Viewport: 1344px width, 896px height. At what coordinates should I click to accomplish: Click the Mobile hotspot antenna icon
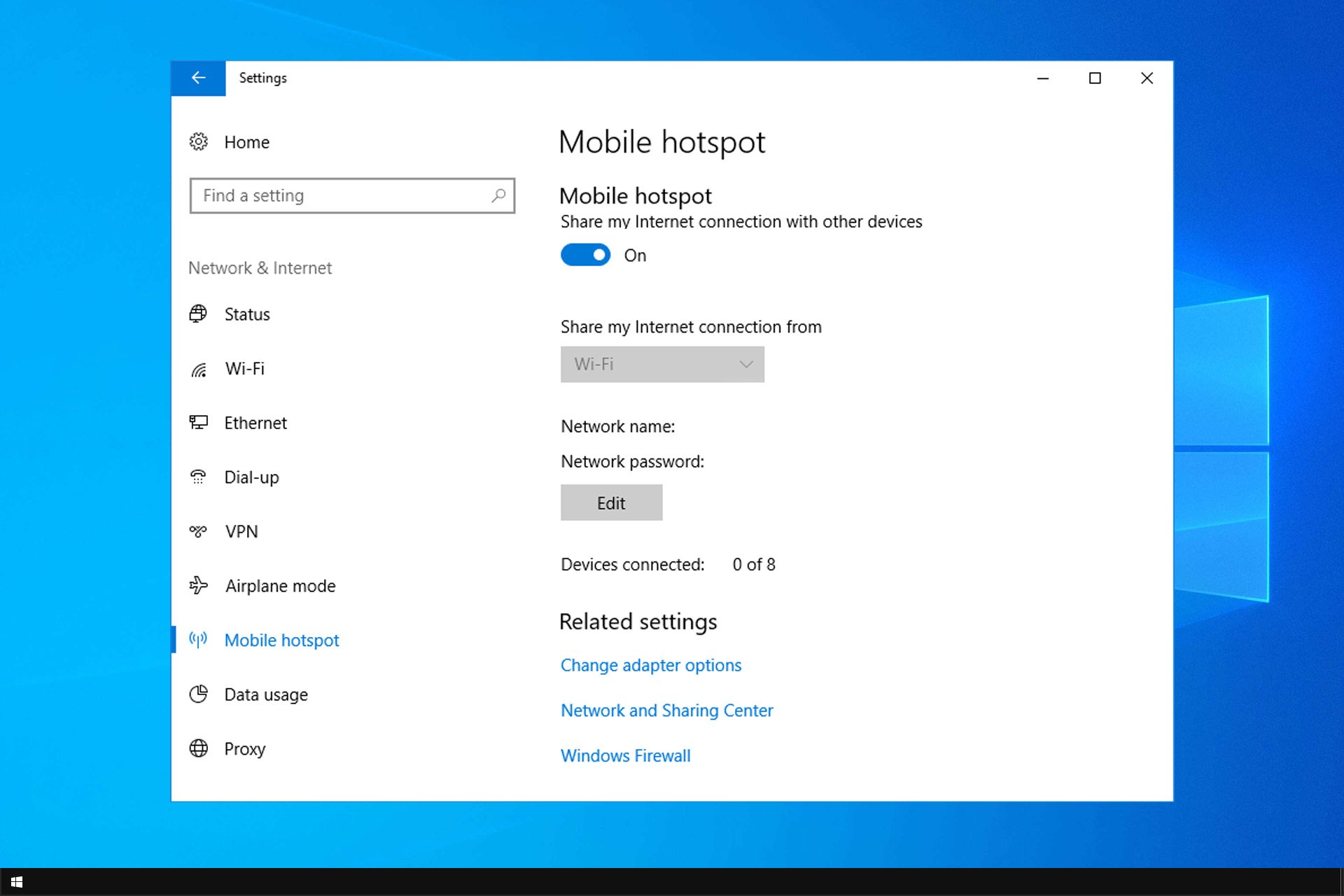tap(199, 639)
